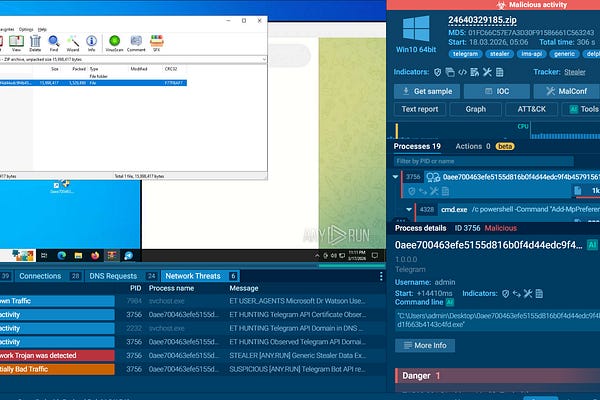Switch to the Connections tab
This screenshot has height=400, width=600.
tap(49, 276)
